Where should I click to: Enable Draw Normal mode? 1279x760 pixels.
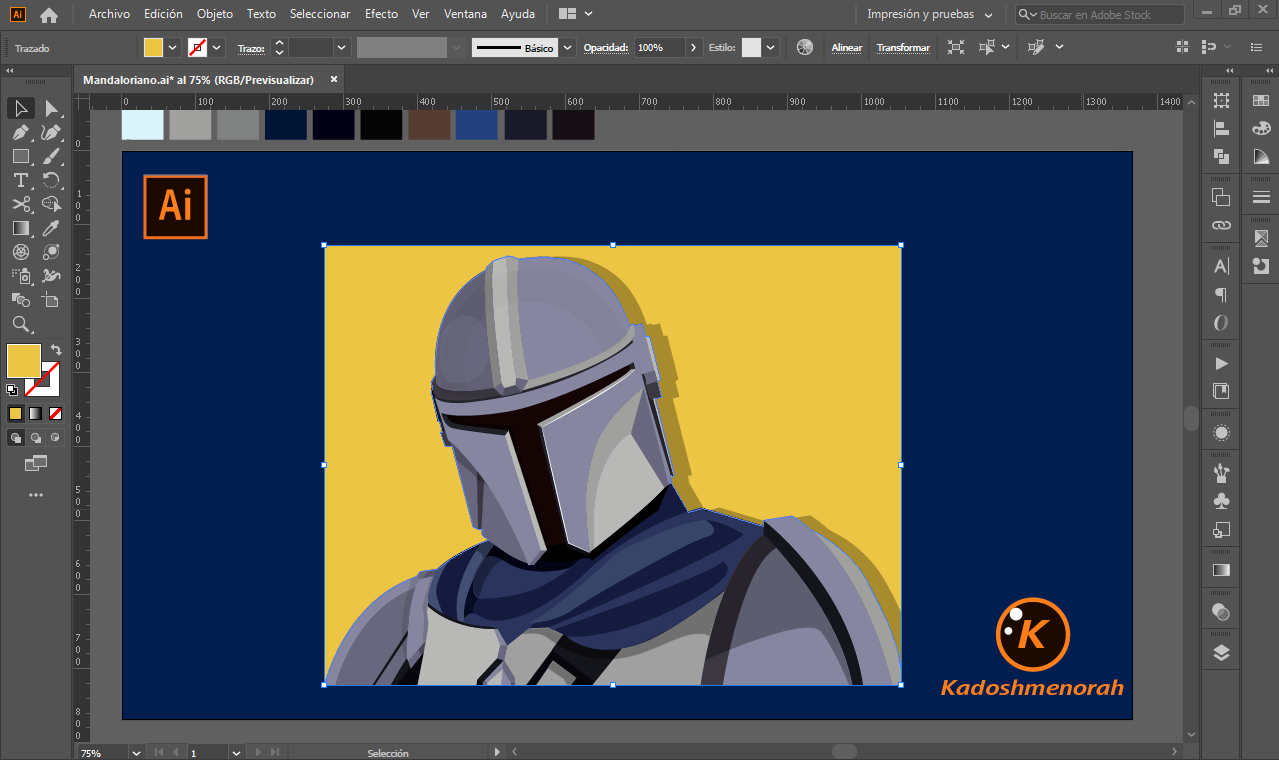16,438
